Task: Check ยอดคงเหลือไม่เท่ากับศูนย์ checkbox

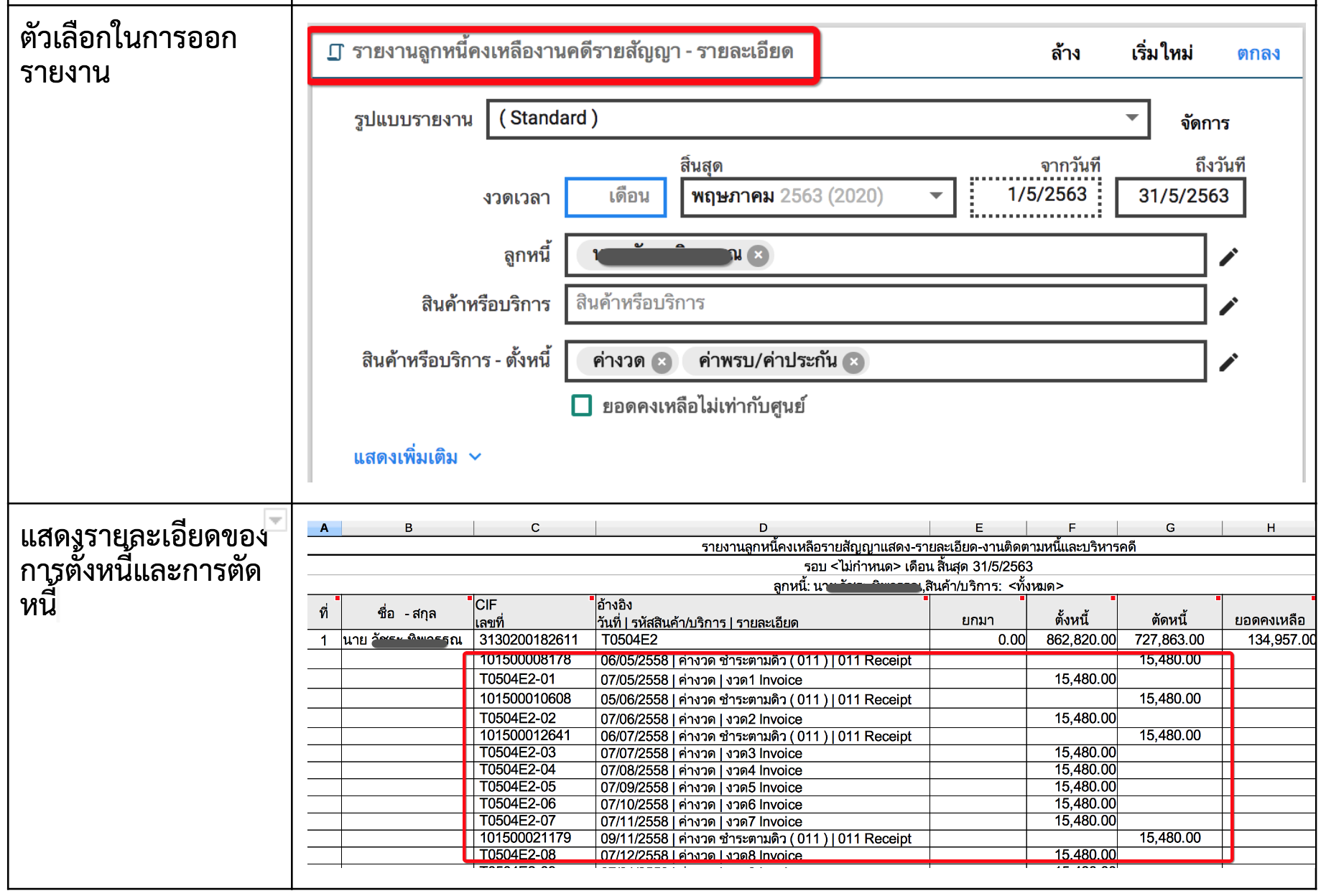Action: tap(581, 406)
